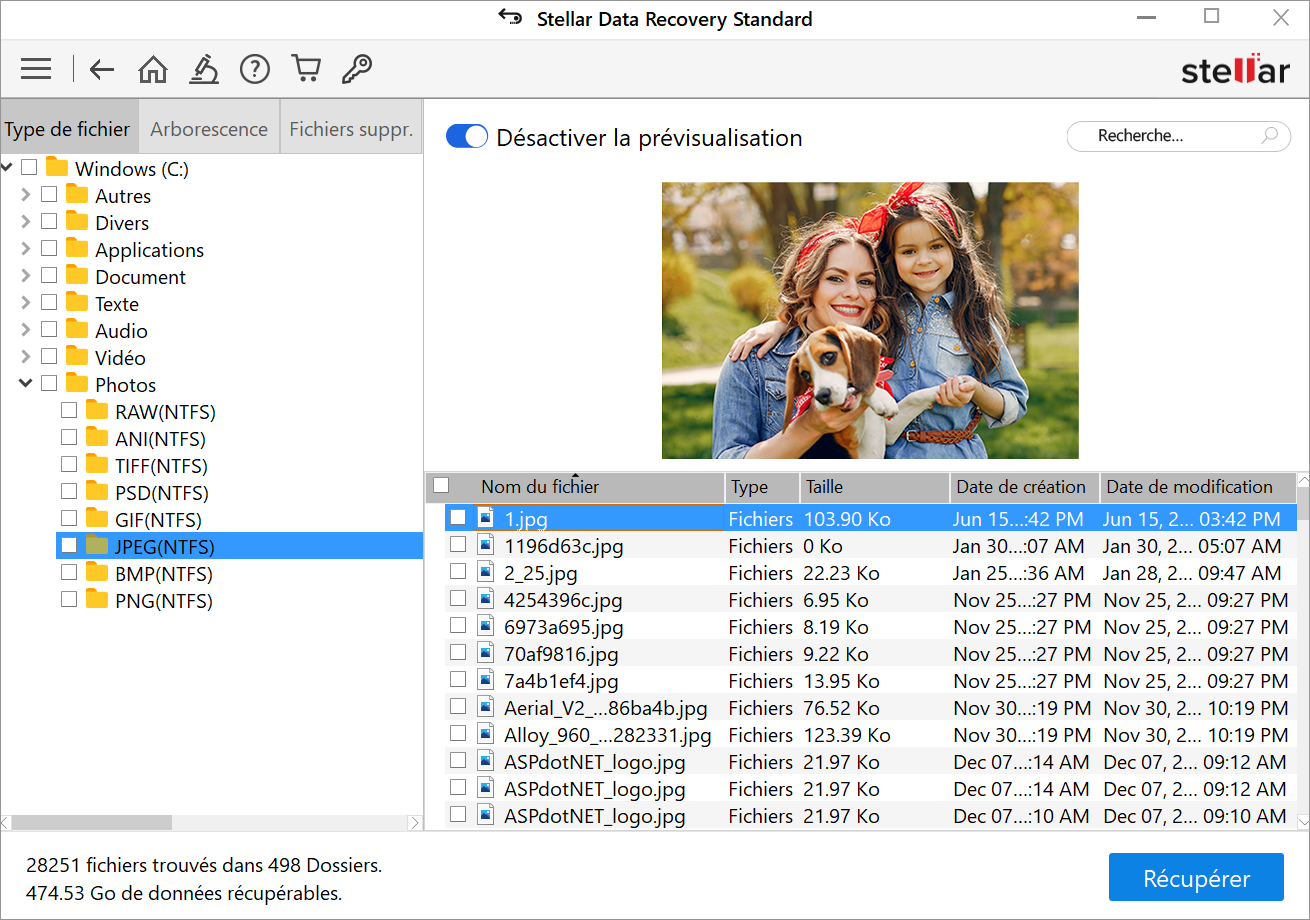Screen dimensions: 1310x920
Task: Open the Fichiers suppr. tab
Action: (x=351, y=129)
